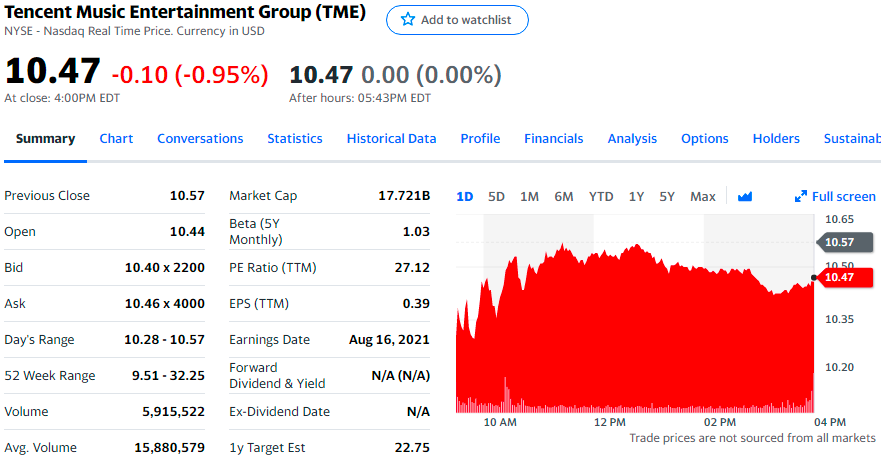Select the Max chart range
The image size is (881, 458).
click(x=703, y=197)
